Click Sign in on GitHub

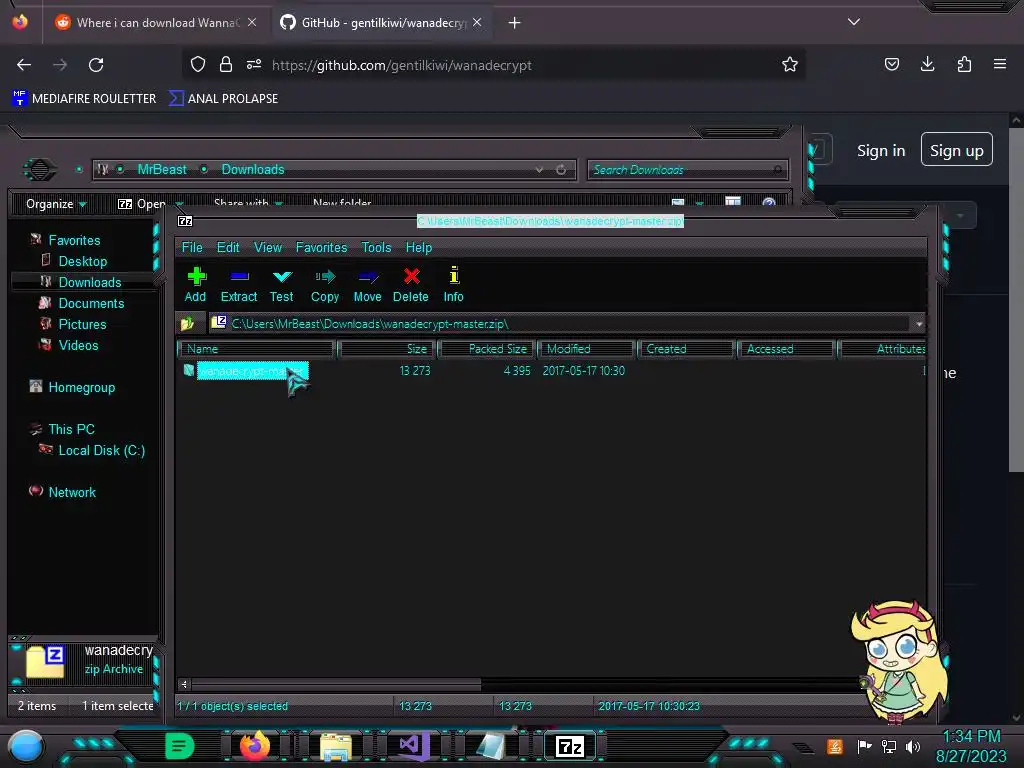pos(881,151)
